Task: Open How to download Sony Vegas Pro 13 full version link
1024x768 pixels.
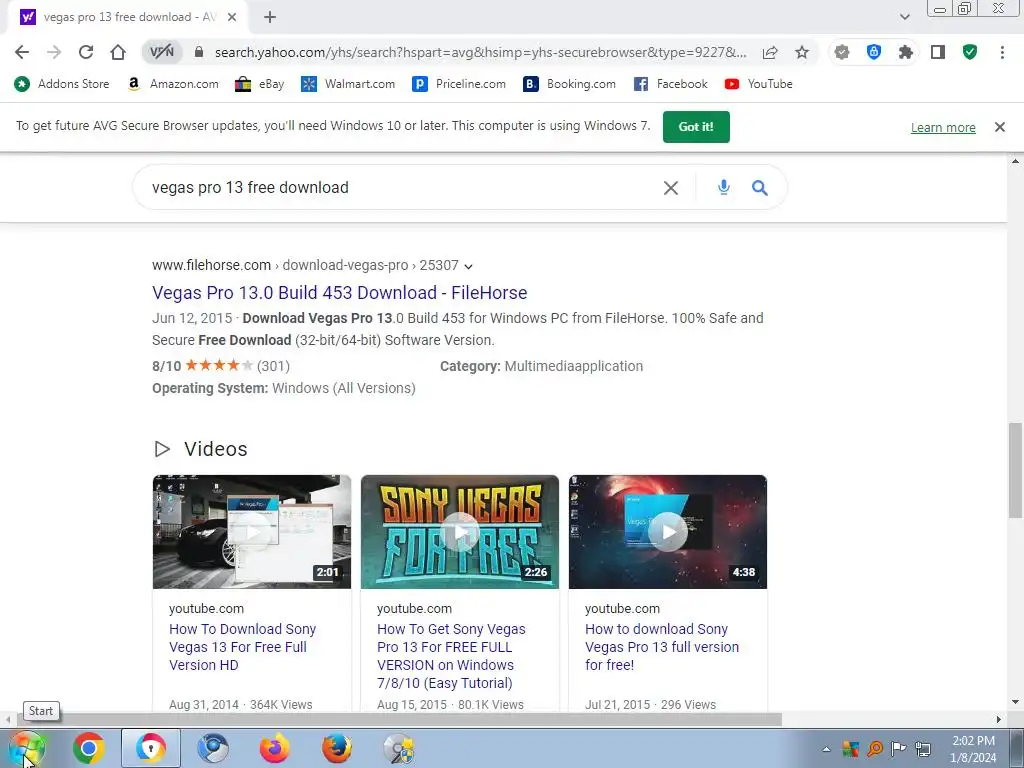Action: coord(662,647)
